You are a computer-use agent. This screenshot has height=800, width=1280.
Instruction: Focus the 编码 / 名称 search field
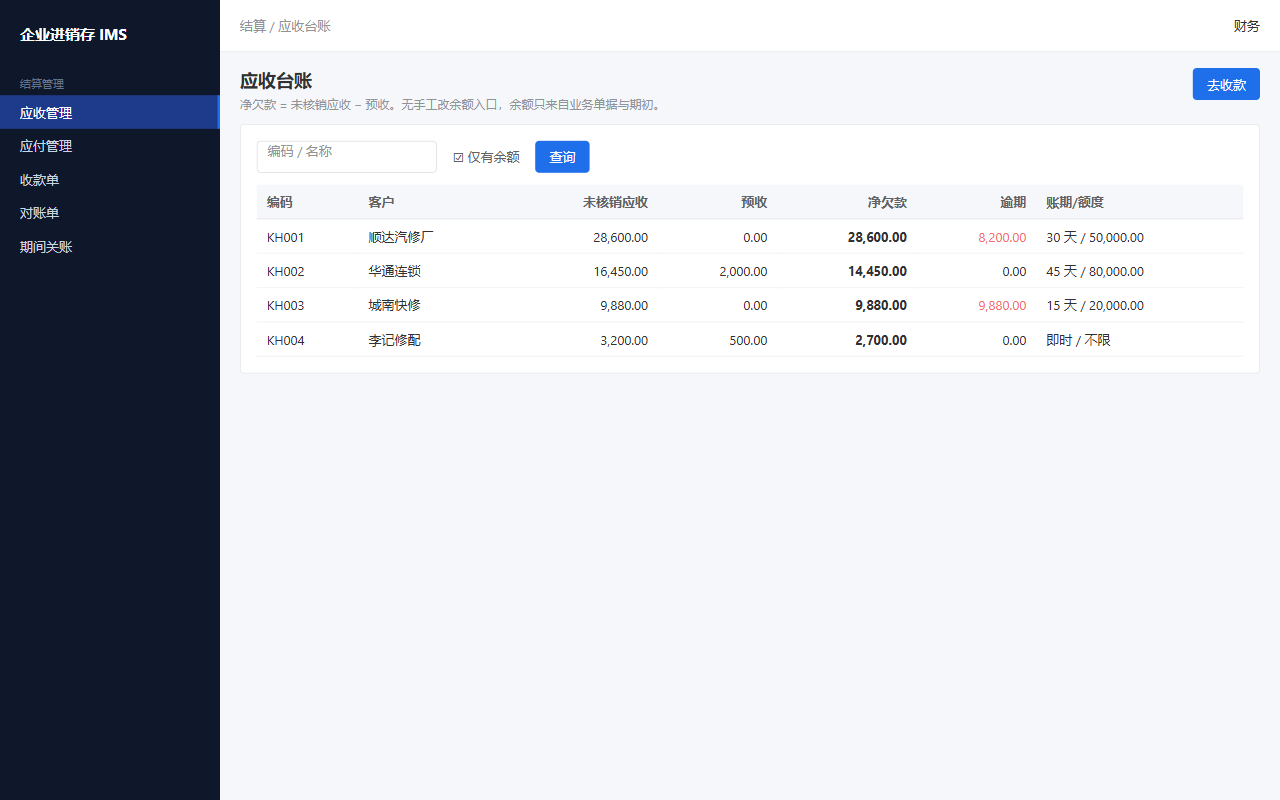347,157
